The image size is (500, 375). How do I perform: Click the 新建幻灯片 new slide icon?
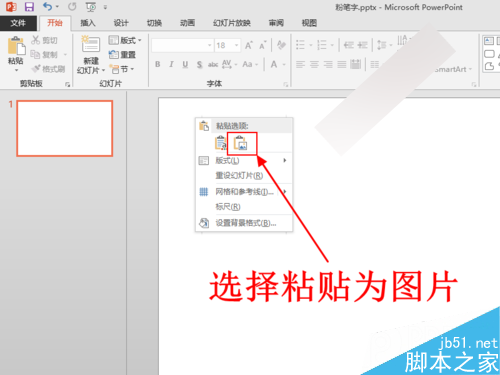pos(90,44)
